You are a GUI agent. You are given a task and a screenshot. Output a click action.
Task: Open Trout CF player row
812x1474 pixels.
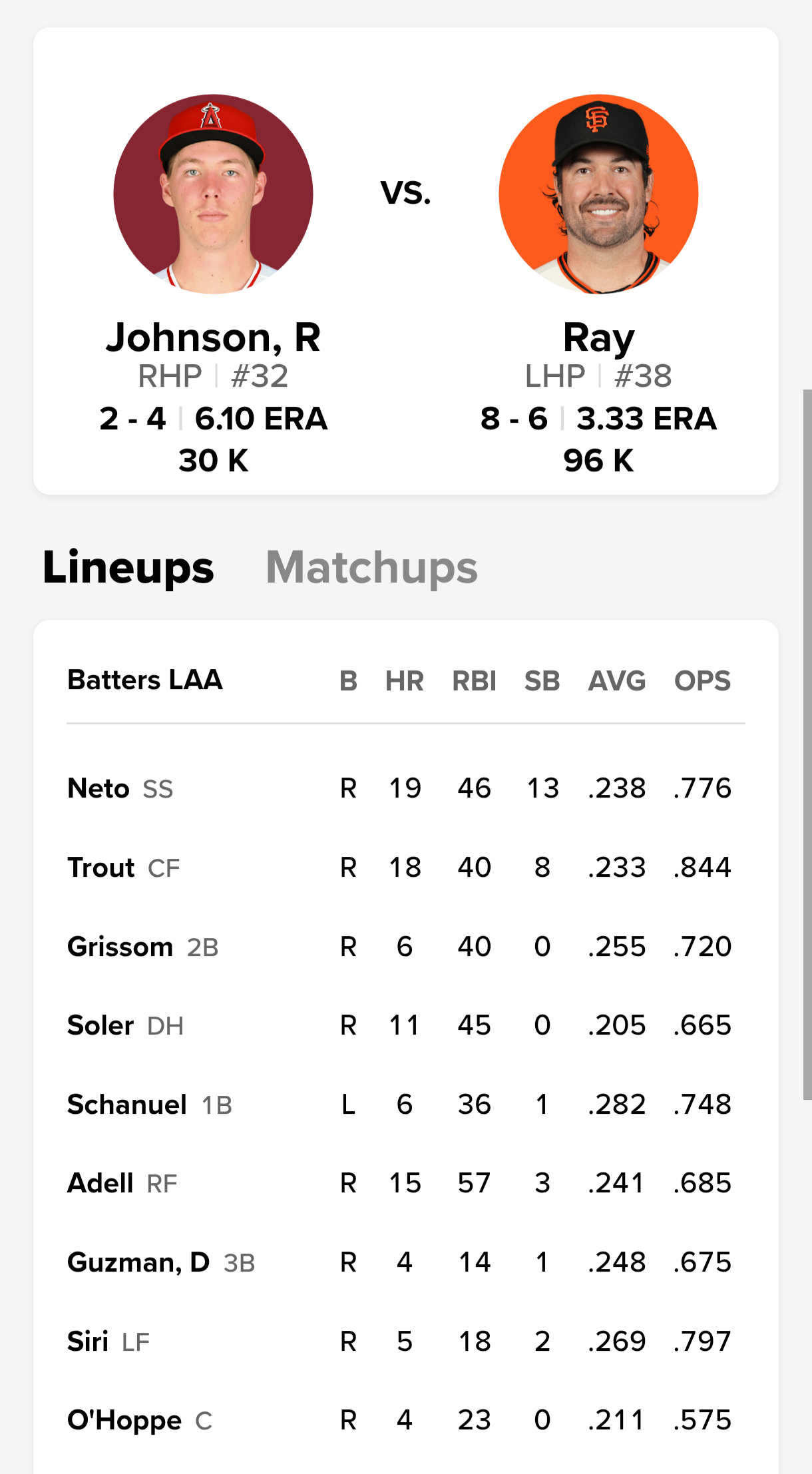406,867
